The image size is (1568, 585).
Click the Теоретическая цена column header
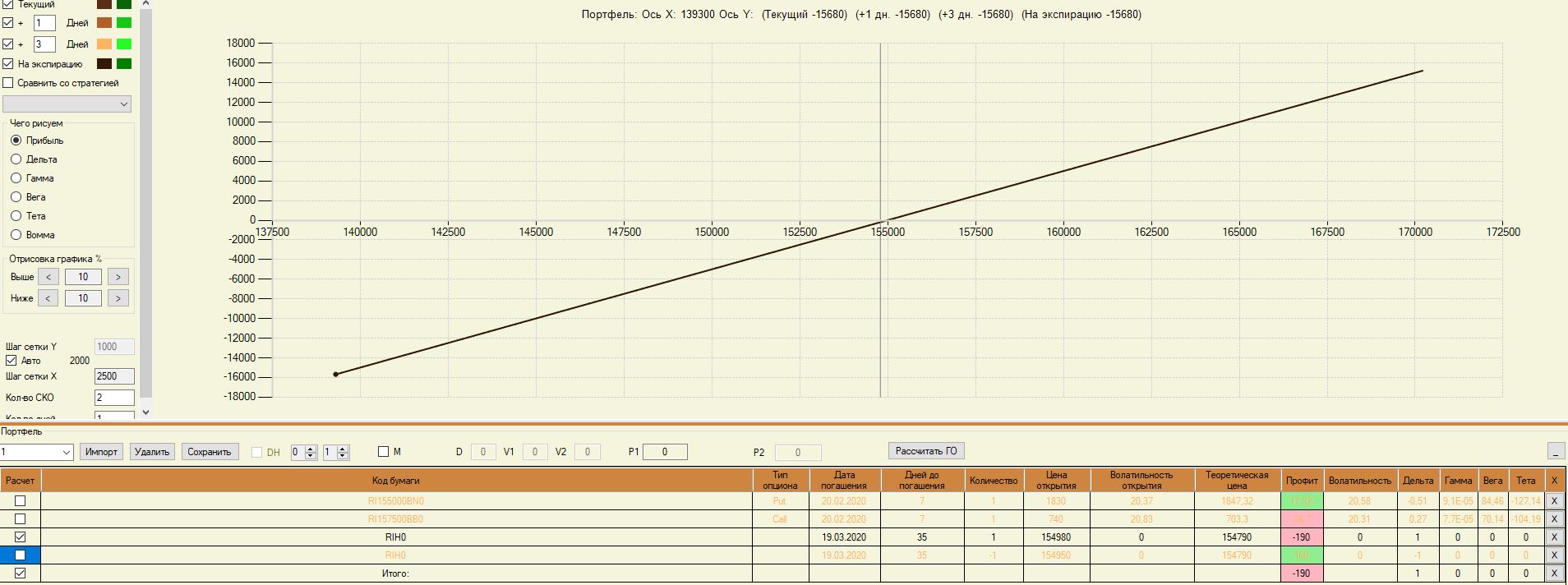[1237, 481]
